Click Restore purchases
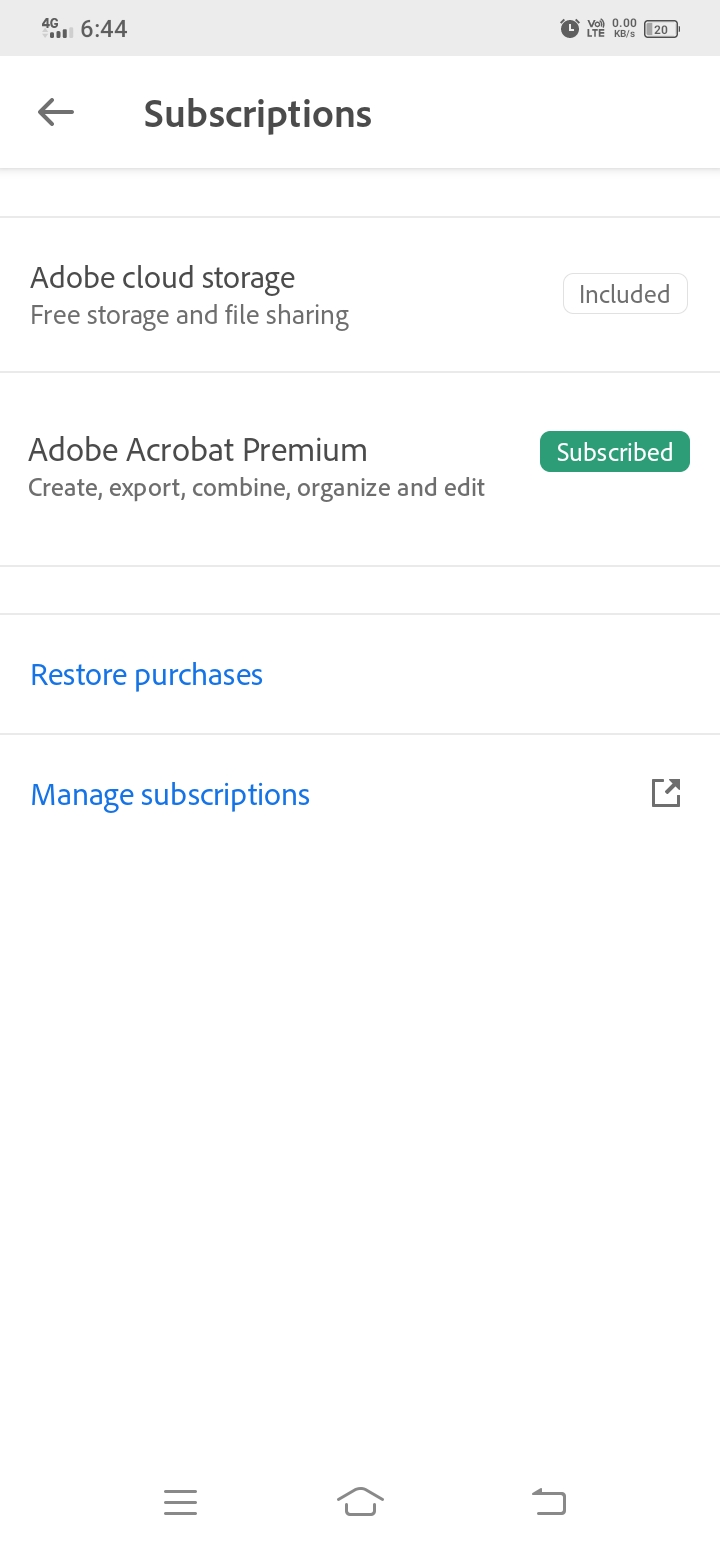 [x=146, y=674]
